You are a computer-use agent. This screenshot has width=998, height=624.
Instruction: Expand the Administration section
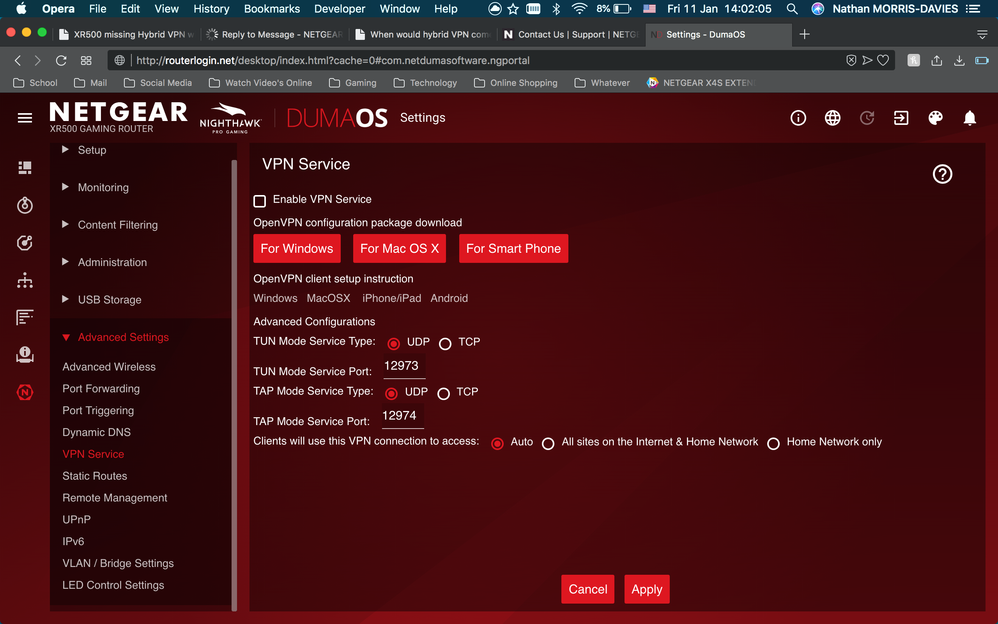point(110,262)
